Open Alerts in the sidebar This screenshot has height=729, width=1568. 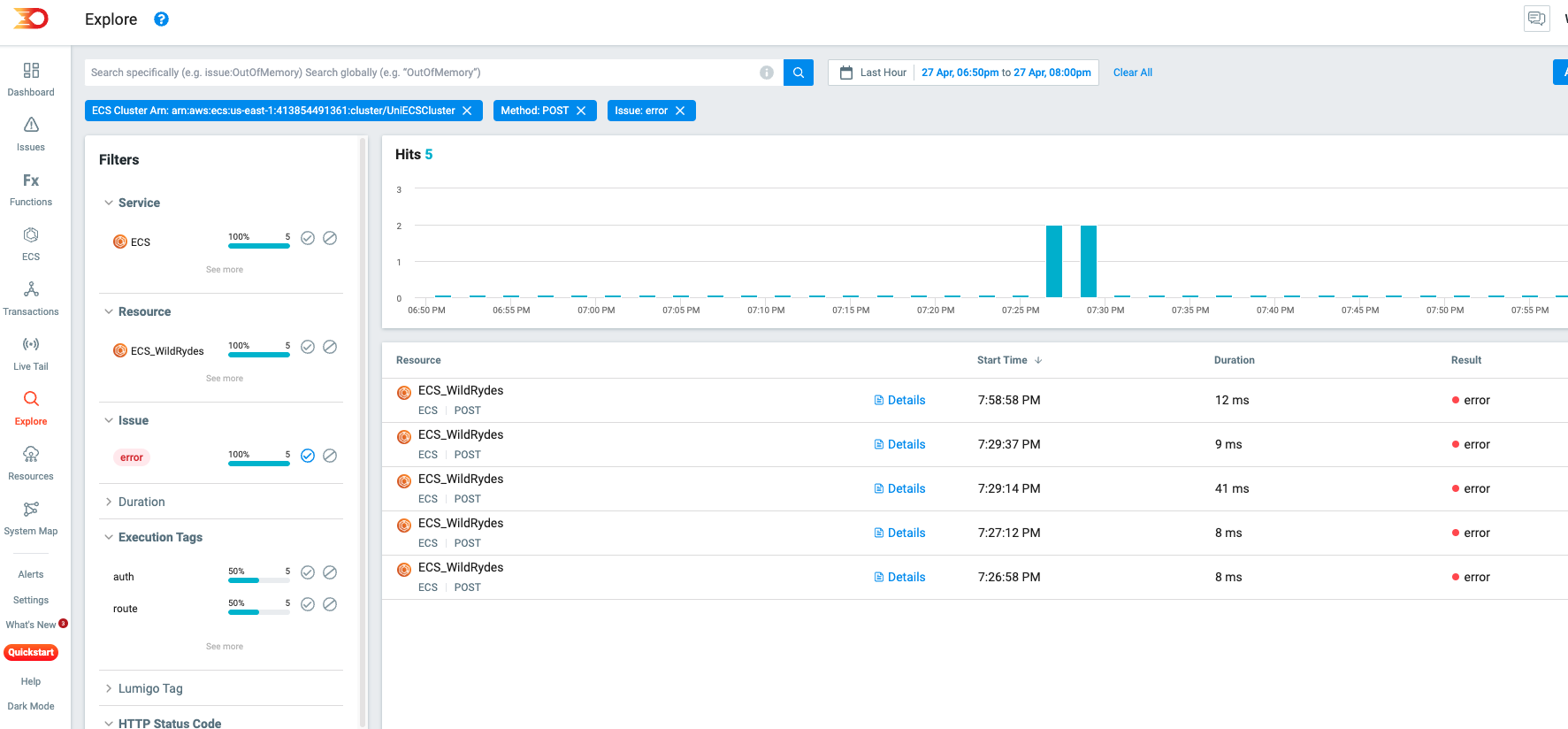pyautogui.click(x=31, y=574)
